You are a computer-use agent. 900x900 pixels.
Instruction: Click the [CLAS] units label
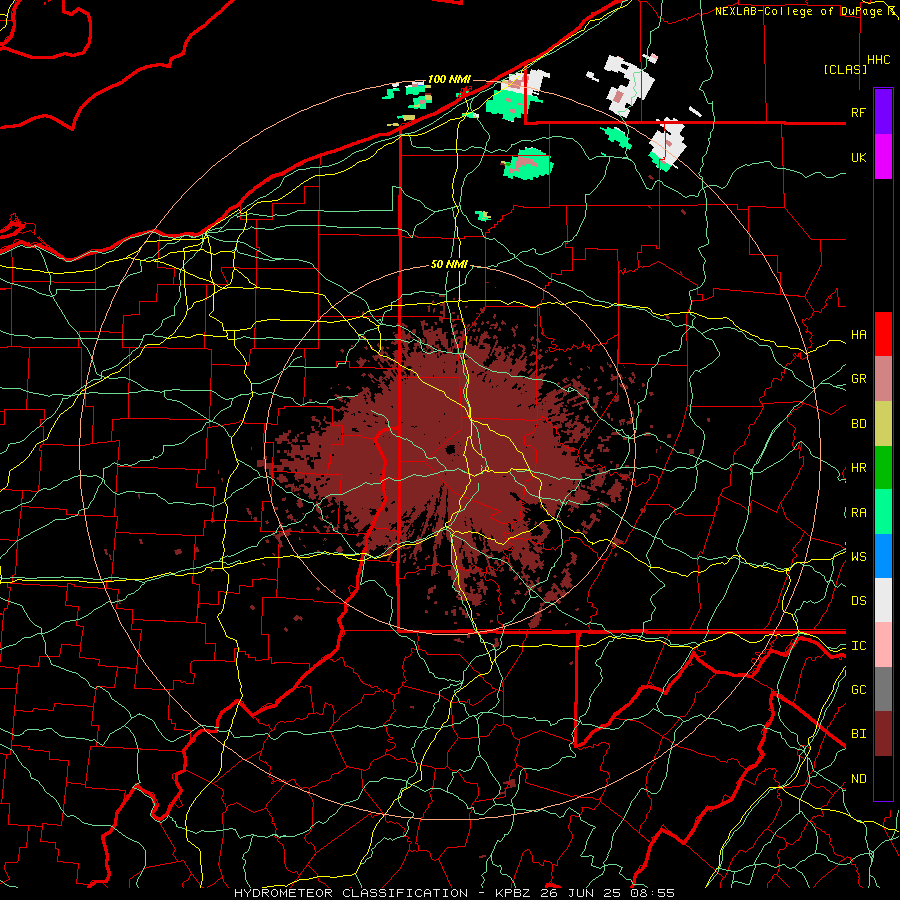(845, 69)
